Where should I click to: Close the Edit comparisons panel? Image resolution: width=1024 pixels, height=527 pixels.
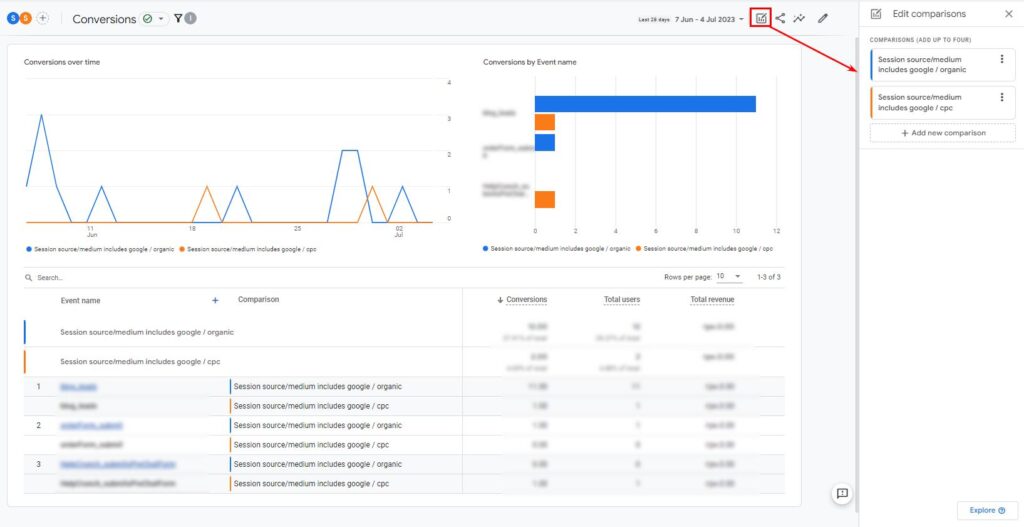[1008, 14]
